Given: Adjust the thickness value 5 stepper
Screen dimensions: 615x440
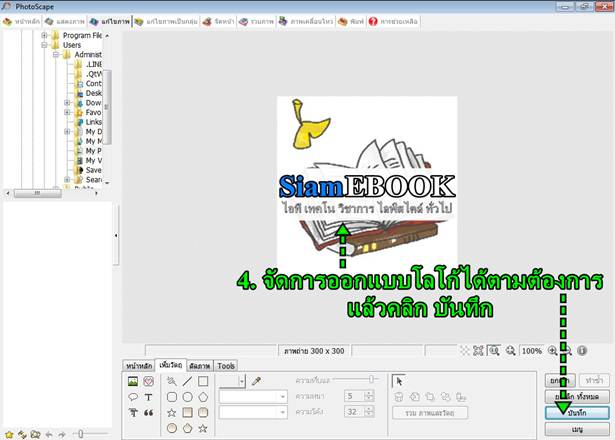Looking at the screenshot, I should tap(369, 396).
